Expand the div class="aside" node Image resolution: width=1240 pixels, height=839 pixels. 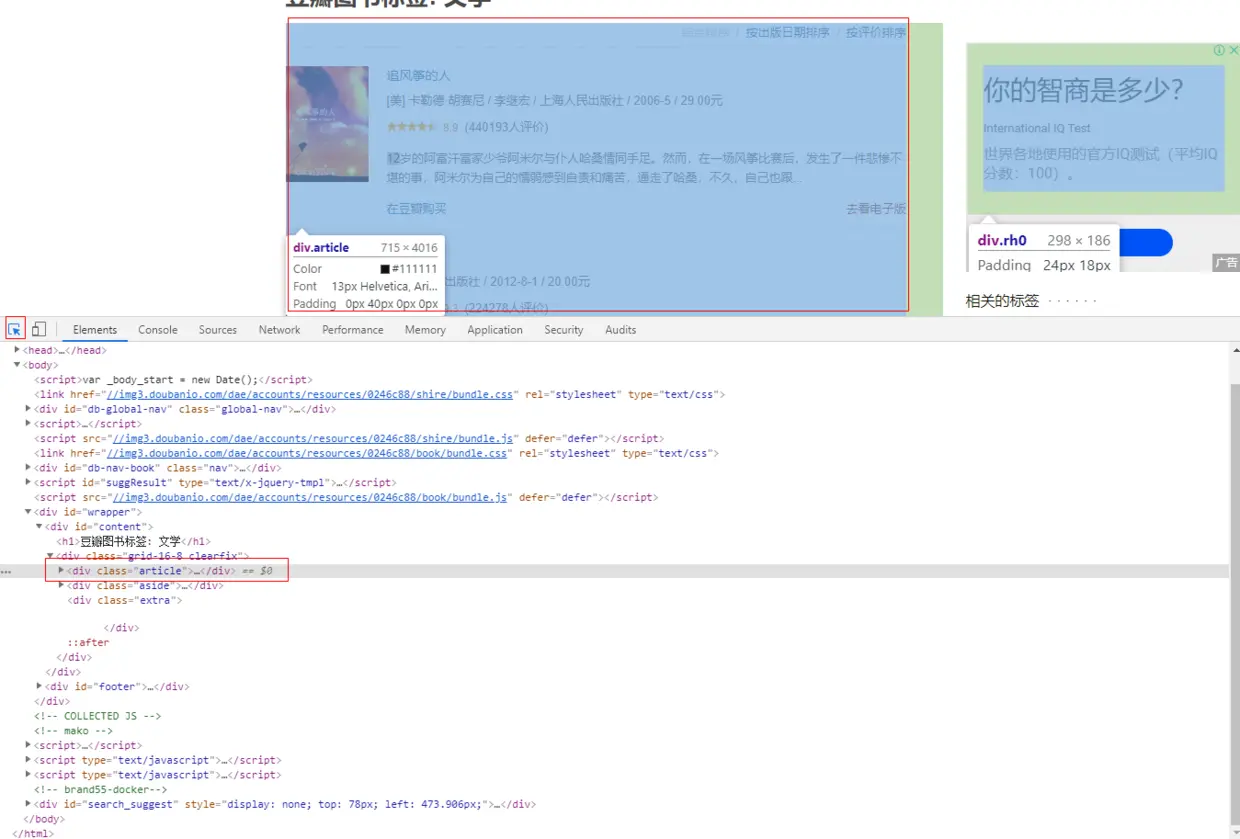coord(61,585)
